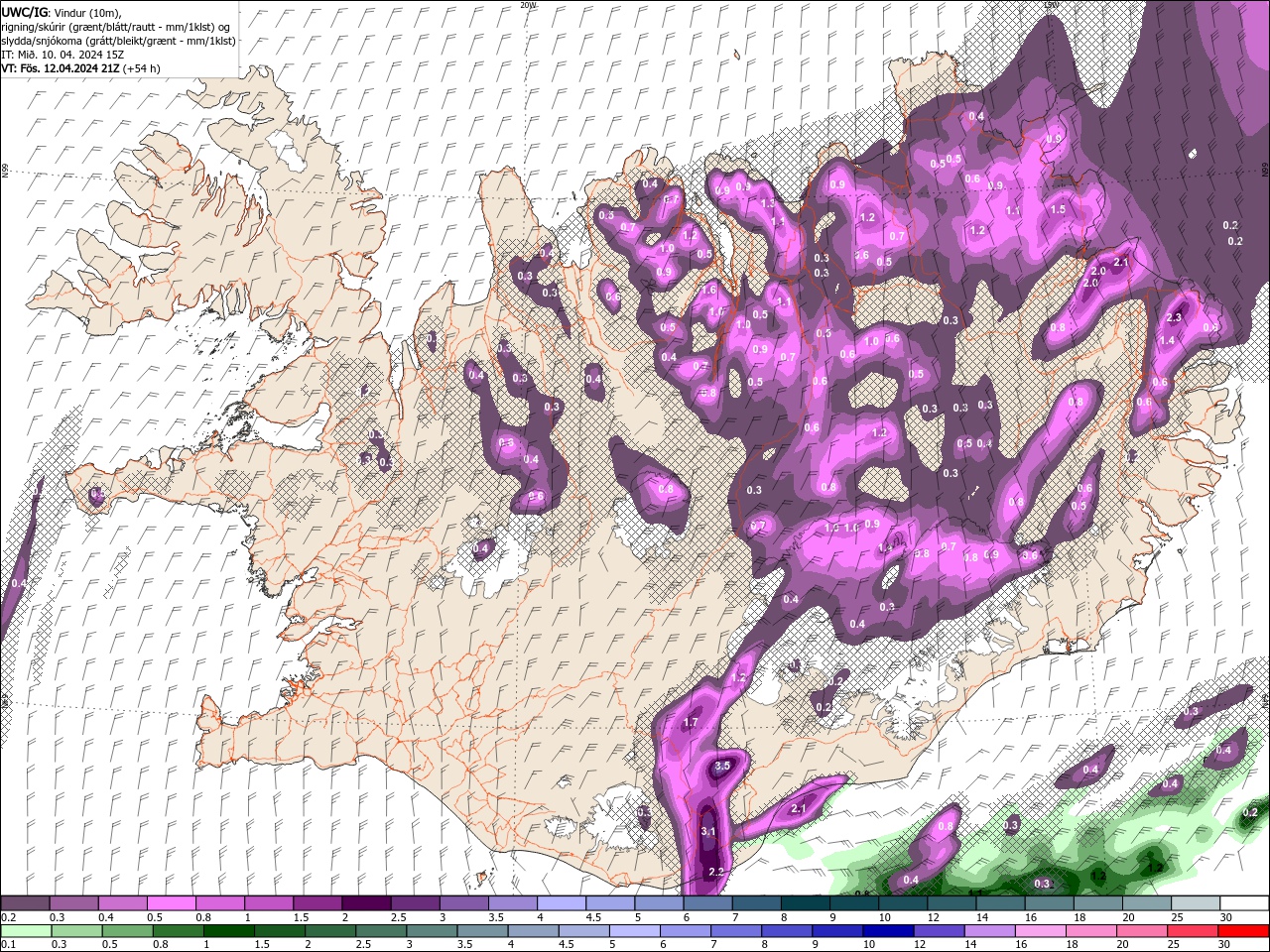Image resolution: width=1270 pixels, height=952 pixels.
Task: Click the upper legend's dark teal swatch labeled 9
Action: point(854,903)
